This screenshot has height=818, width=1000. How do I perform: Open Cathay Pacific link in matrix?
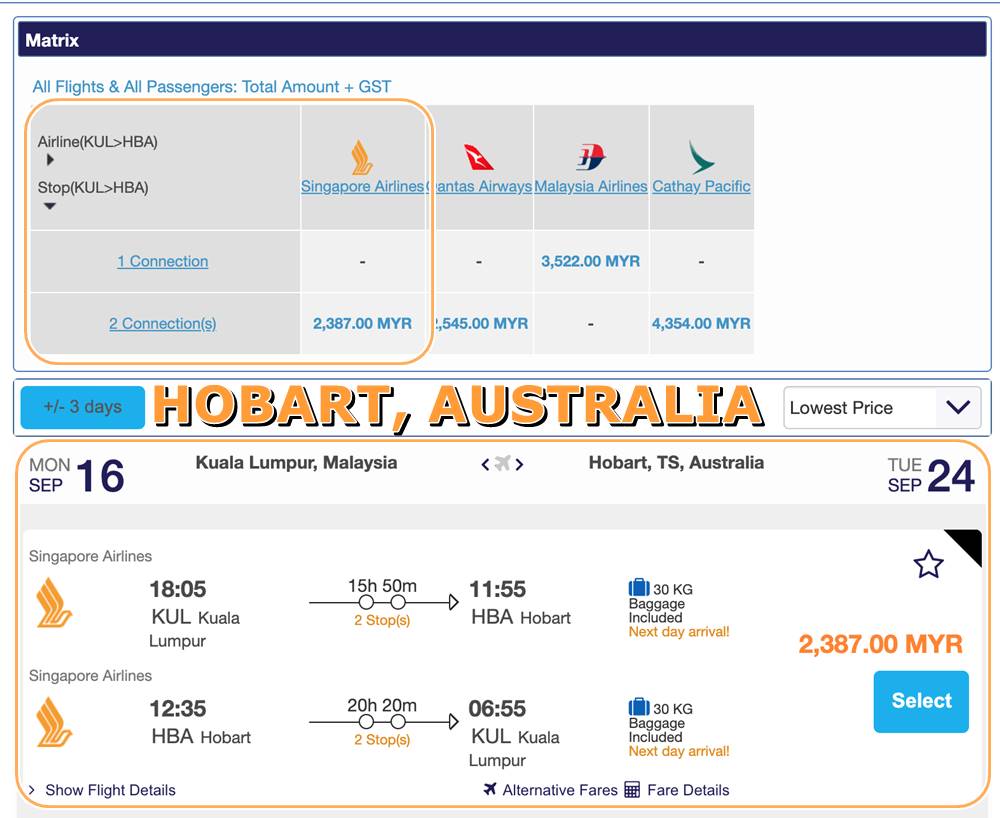(x=701, y=186)
